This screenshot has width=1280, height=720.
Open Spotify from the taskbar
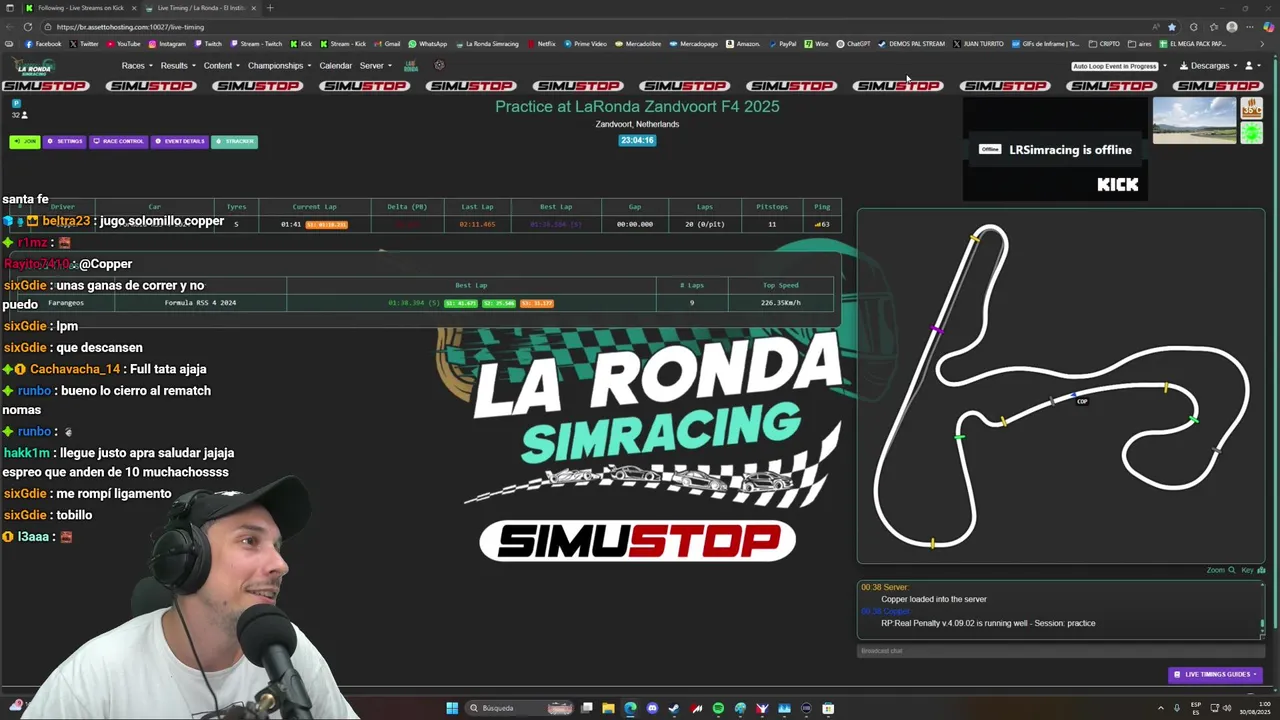click(x=718, y=708)
